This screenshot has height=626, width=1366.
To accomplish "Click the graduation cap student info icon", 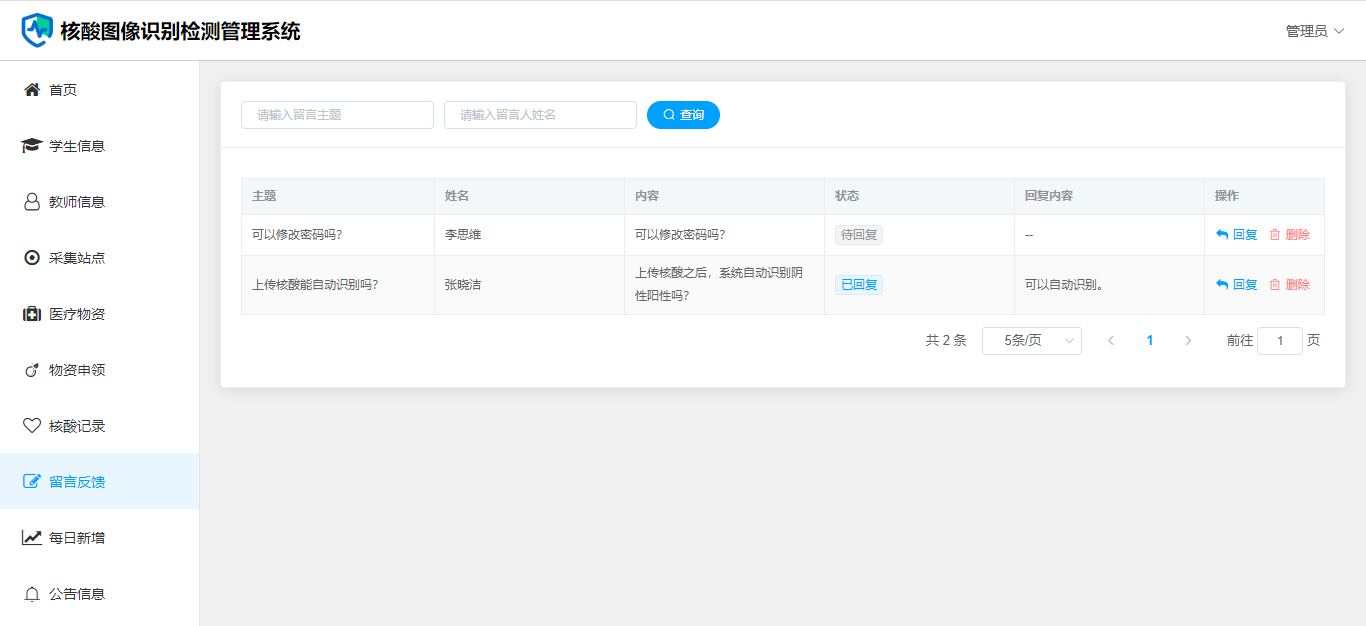I will point(32,146).
